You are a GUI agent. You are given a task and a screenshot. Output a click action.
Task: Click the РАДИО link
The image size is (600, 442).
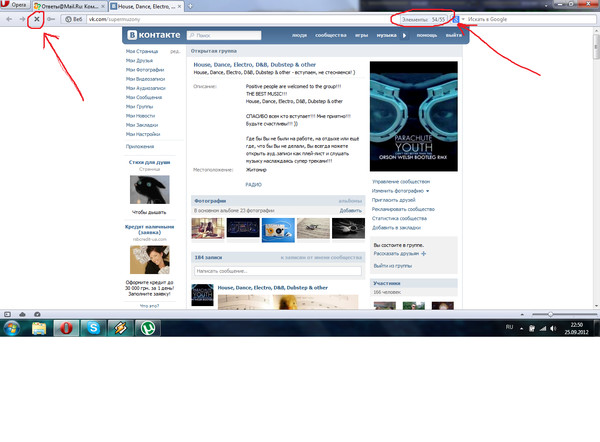(x=253, y=184)
